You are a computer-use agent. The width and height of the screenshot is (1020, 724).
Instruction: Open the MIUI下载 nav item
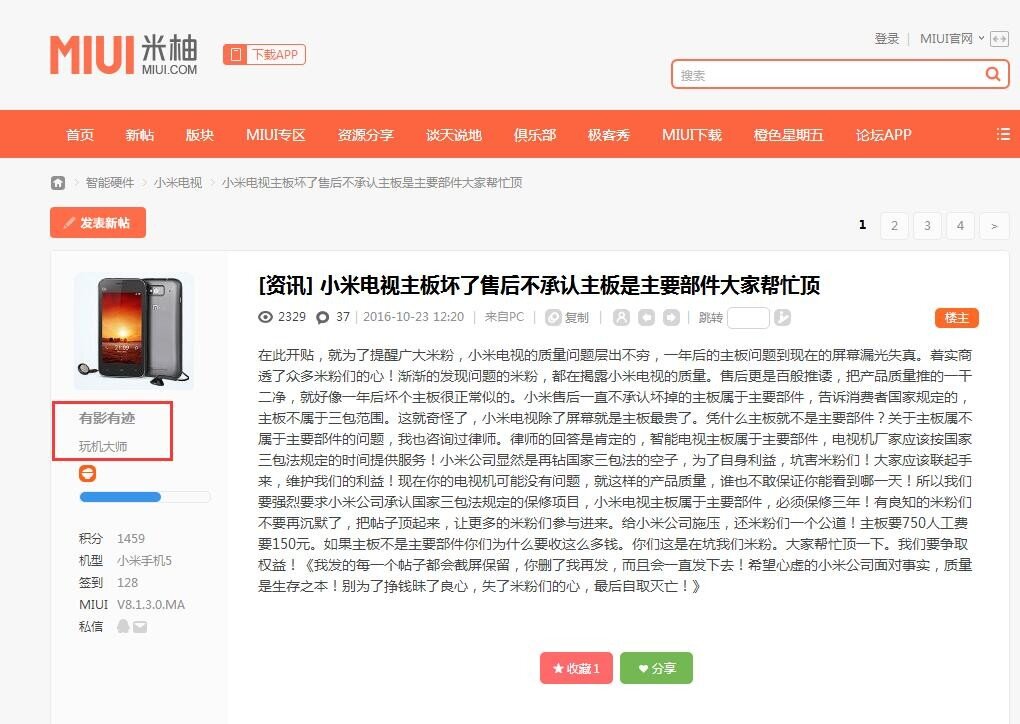click(692, 135)
